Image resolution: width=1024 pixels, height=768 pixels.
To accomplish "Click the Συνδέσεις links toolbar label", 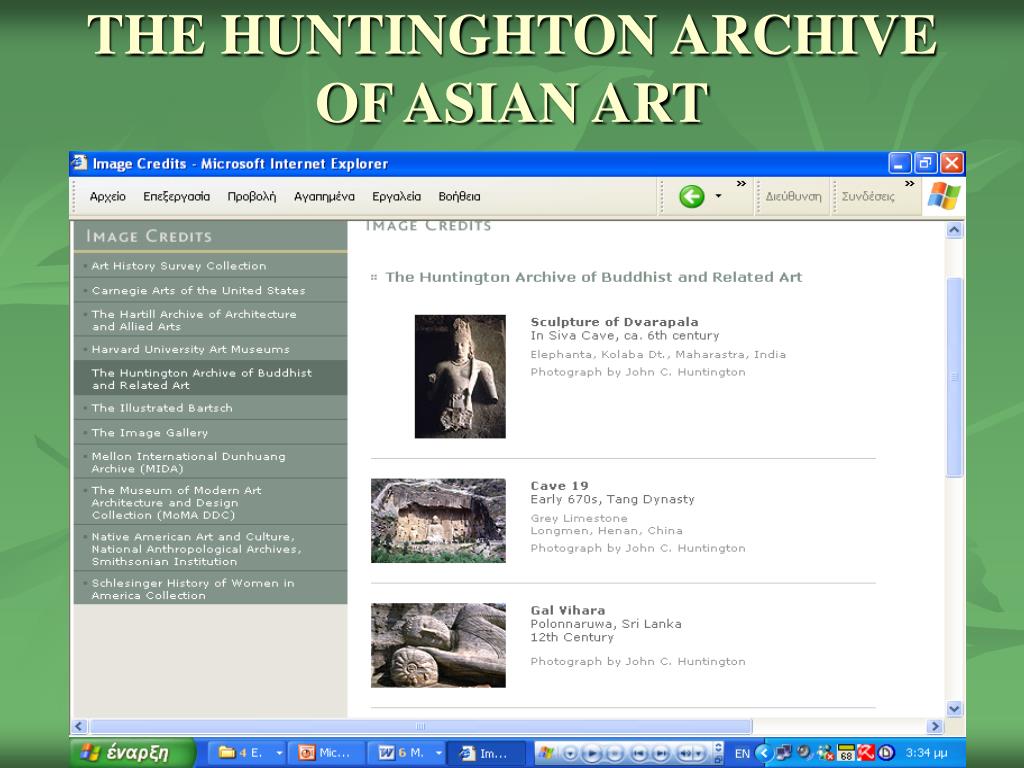I will [868, 197].
